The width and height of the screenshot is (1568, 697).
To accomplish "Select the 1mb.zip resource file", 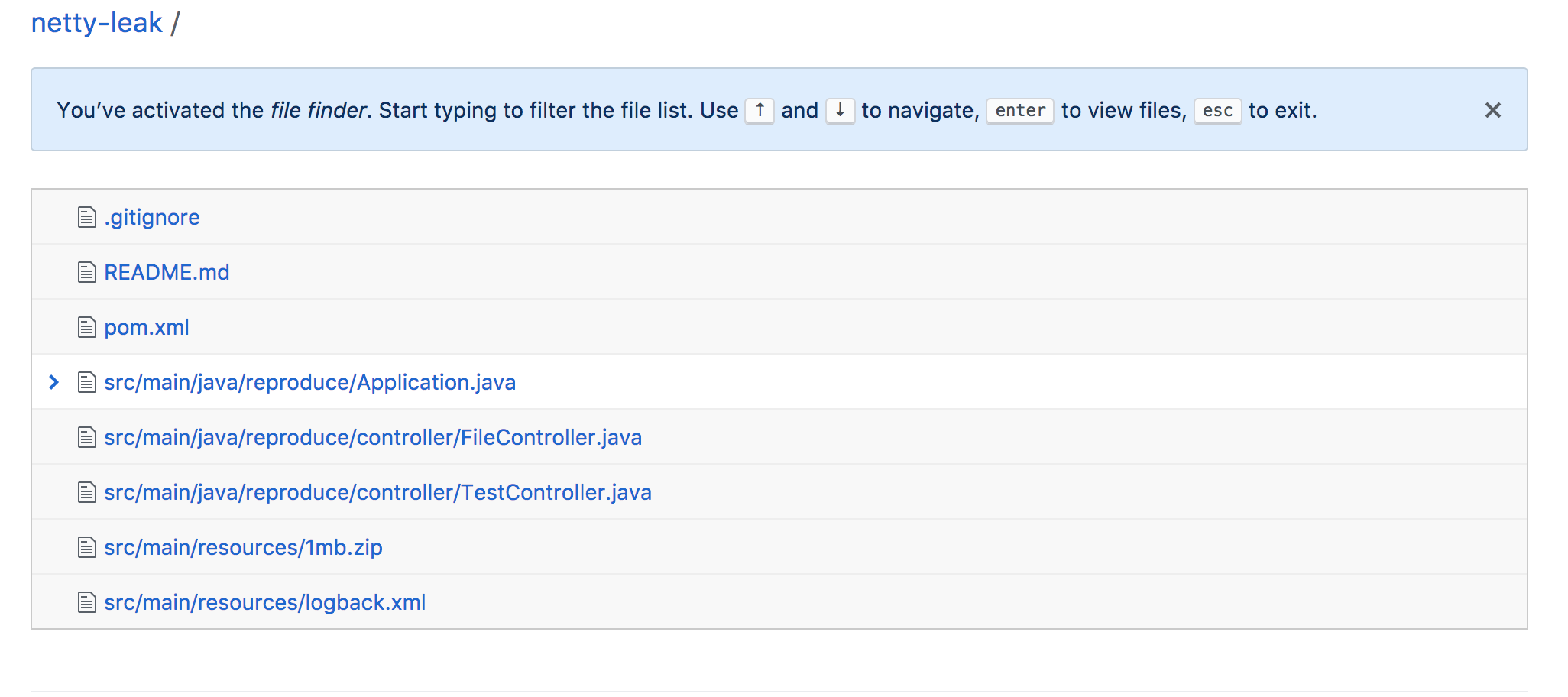I will (243, 546).
